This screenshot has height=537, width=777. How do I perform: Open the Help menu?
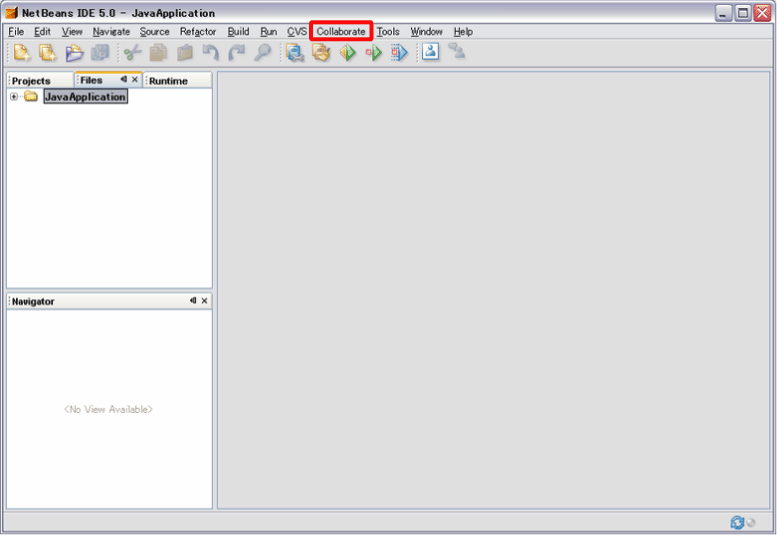point(463,32)
